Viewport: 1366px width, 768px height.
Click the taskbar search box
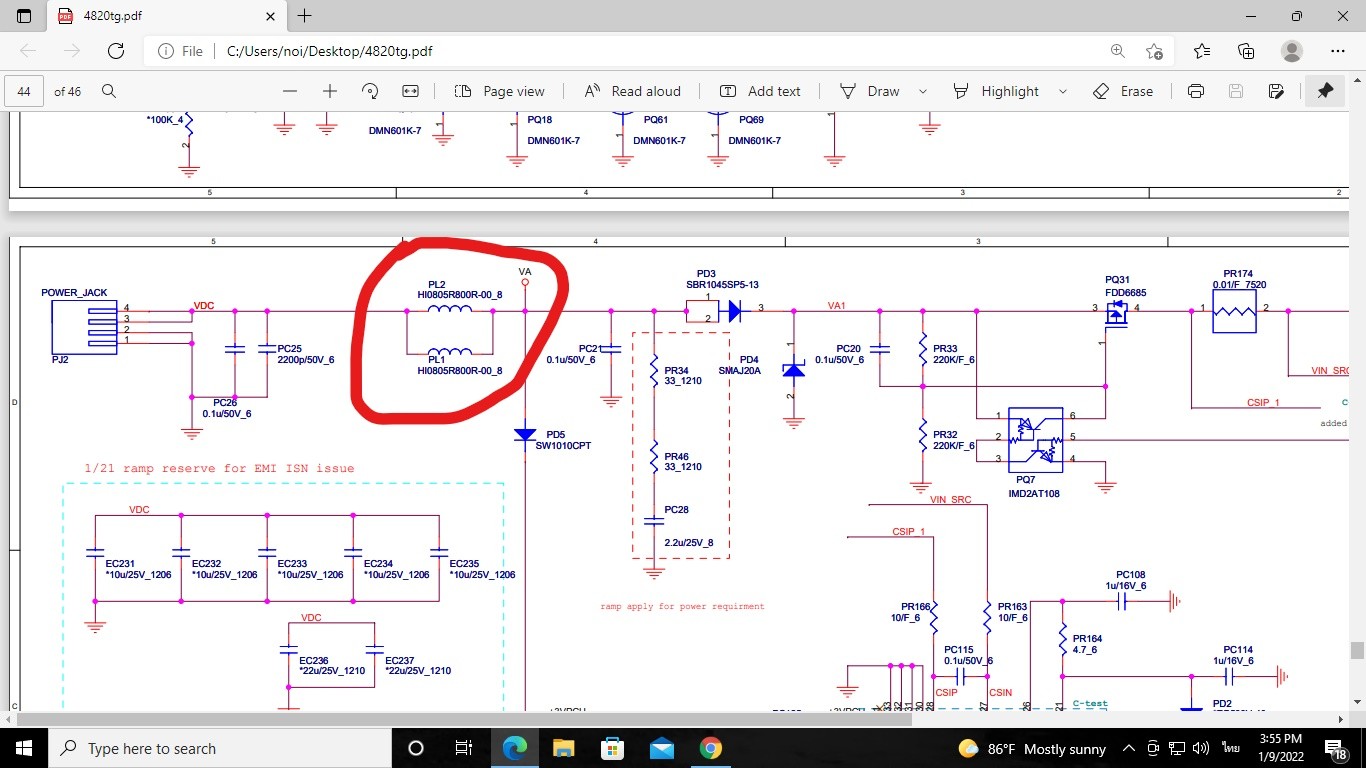click(220, 748)
